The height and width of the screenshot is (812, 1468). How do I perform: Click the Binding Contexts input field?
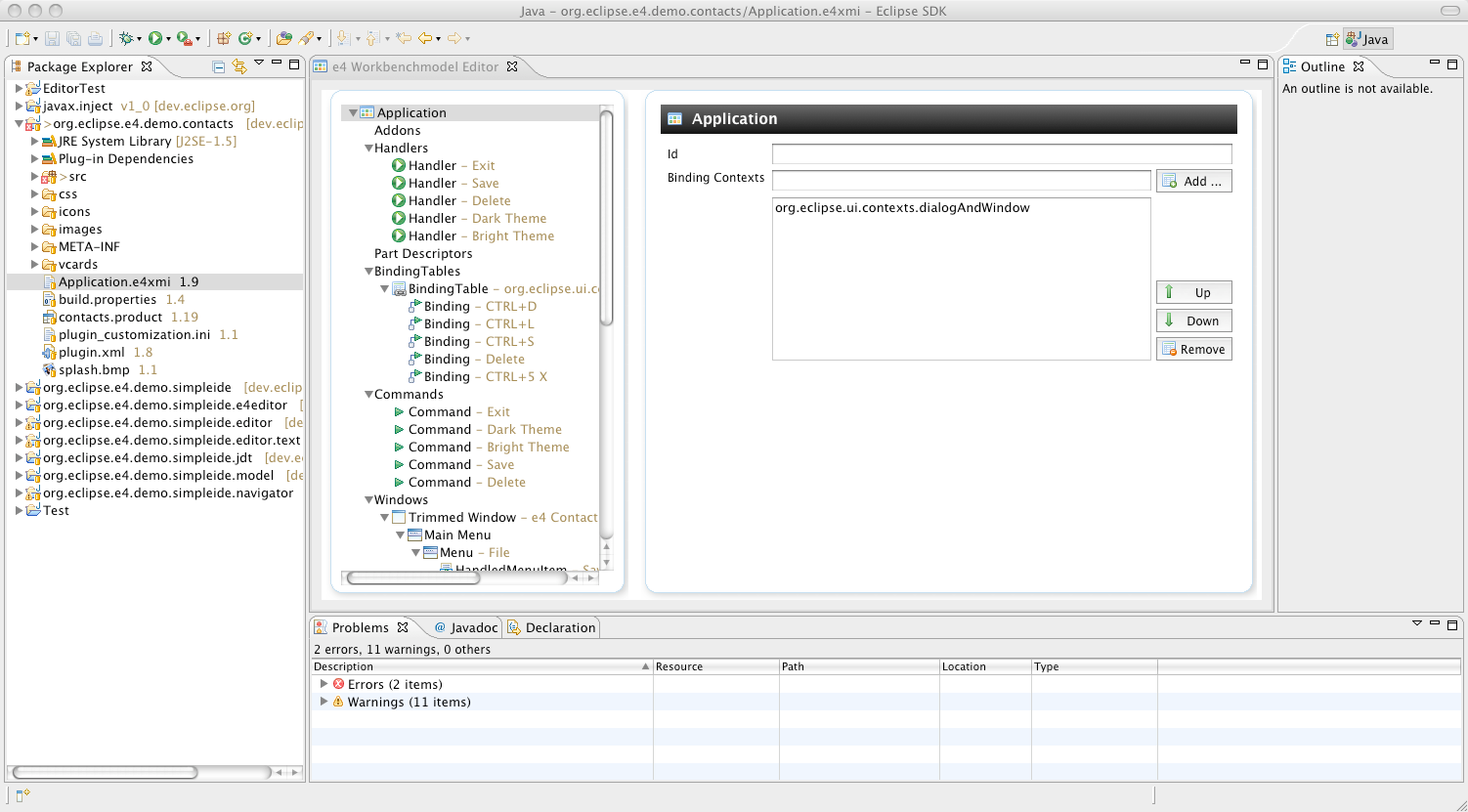962,180
